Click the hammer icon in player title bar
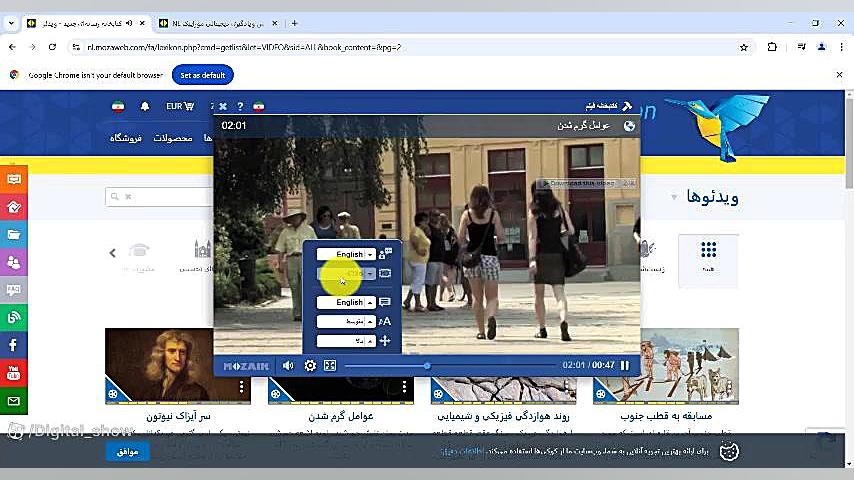The height and width of the screenshot is (480, 854). (x=627, y=106)
